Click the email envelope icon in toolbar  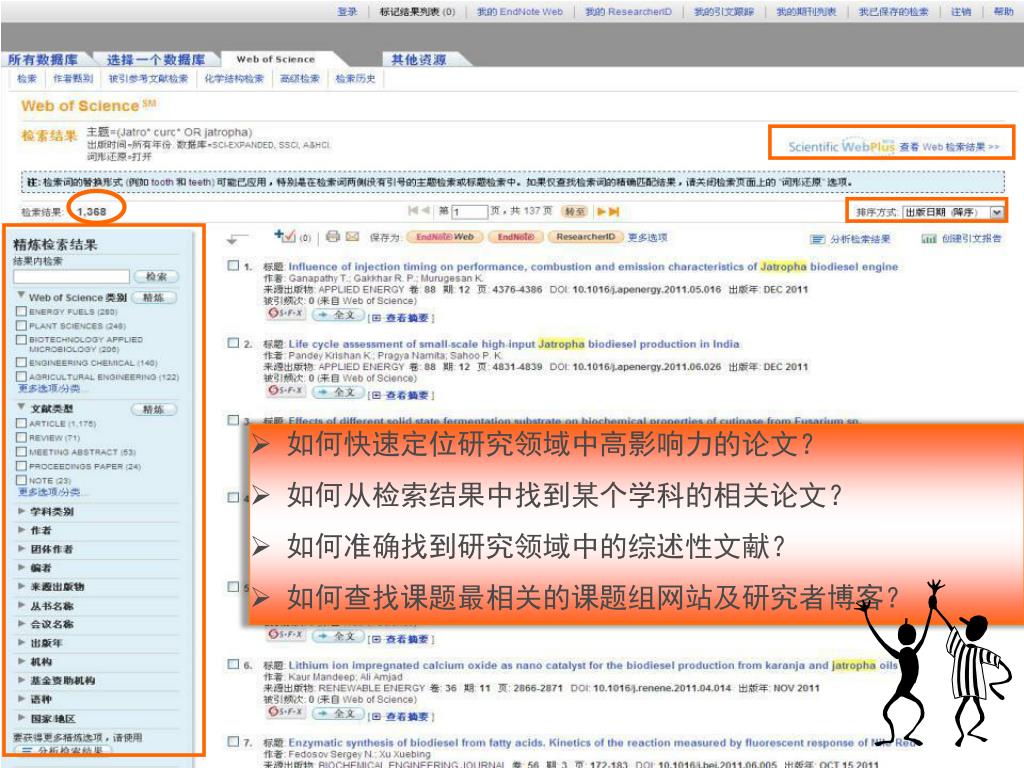click(x=353, y=236)
